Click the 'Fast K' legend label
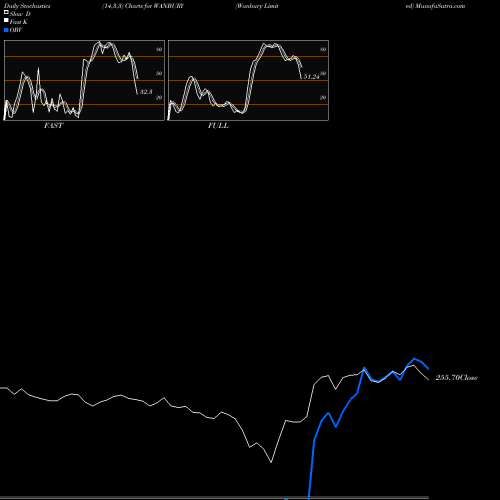The height and width of the screenshot is (500, 500). pos(19,22)
